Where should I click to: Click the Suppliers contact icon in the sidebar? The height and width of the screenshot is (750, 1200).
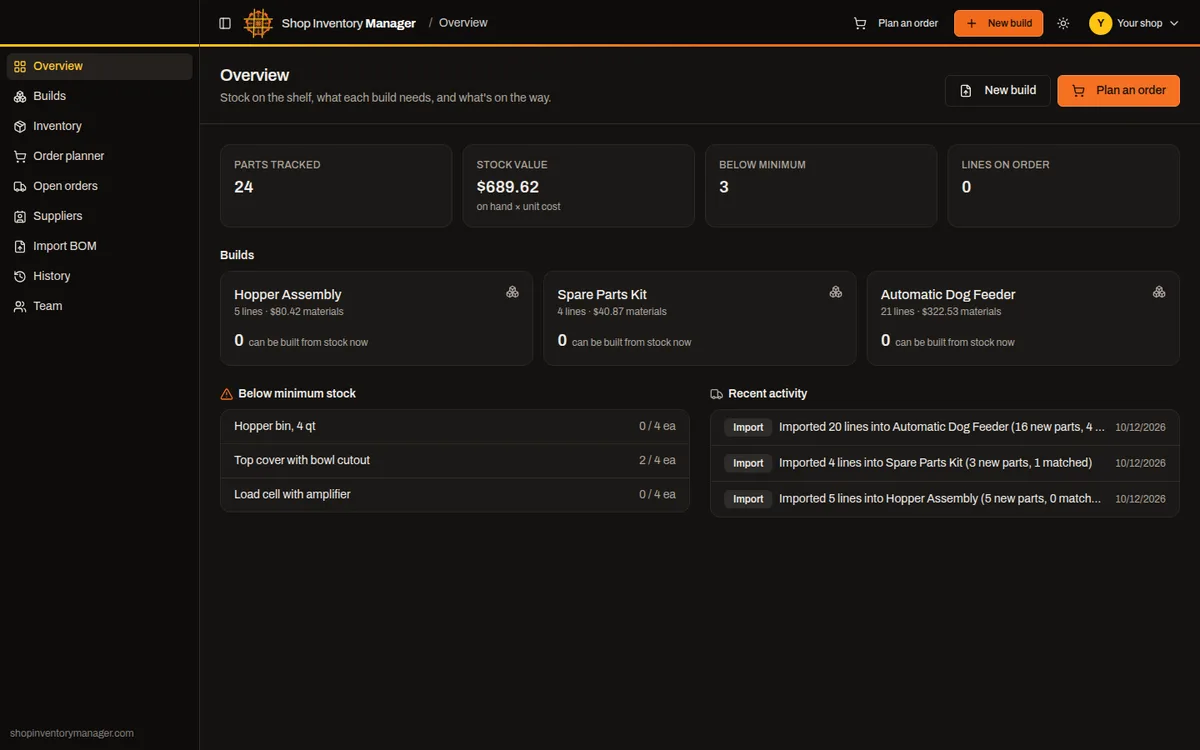click(20, 216)
